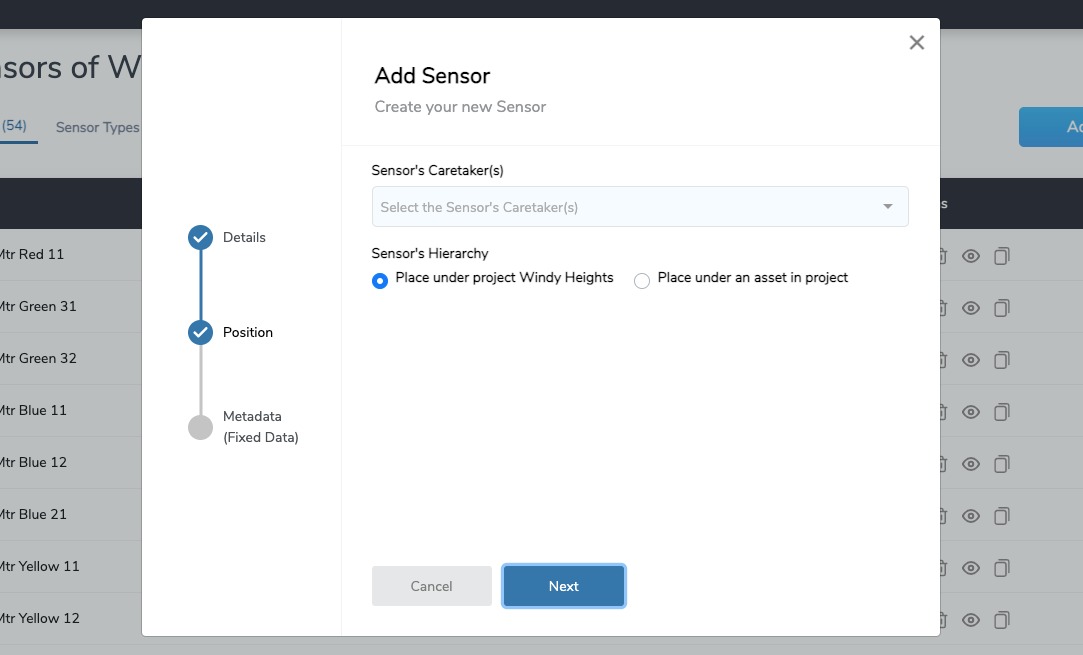Screen dimensions: 1083x655
Task: Delete the Mtr Blue 12 sensor
Action: coord(941,463)
